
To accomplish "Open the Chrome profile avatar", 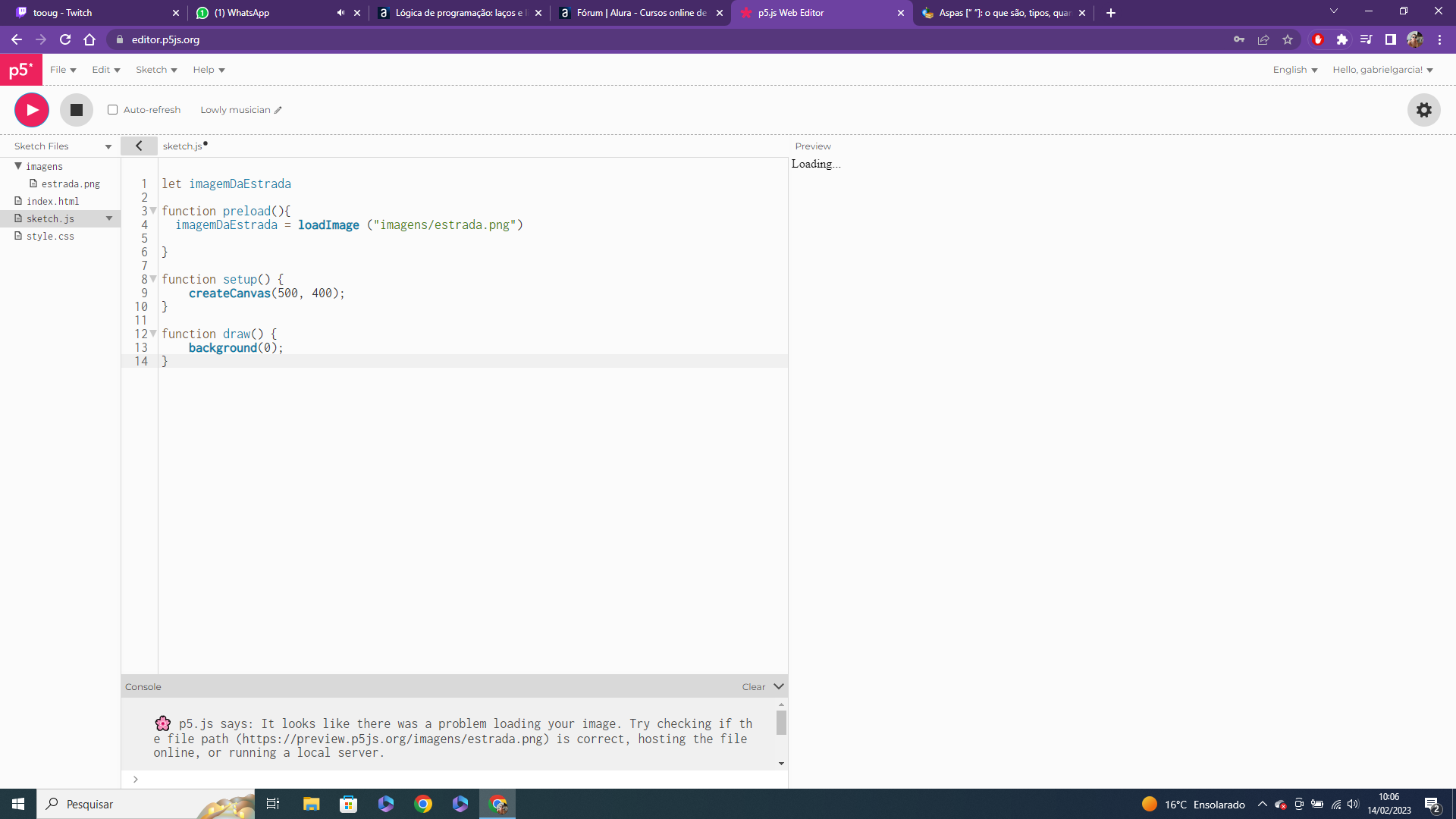I will click(x=1415, y=39).
